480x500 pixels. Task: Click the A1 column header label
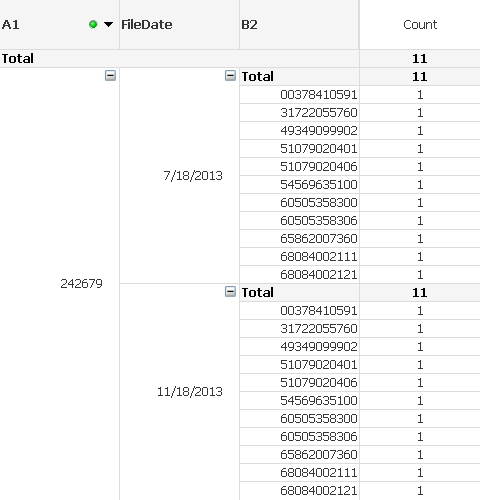coord(10,25)
